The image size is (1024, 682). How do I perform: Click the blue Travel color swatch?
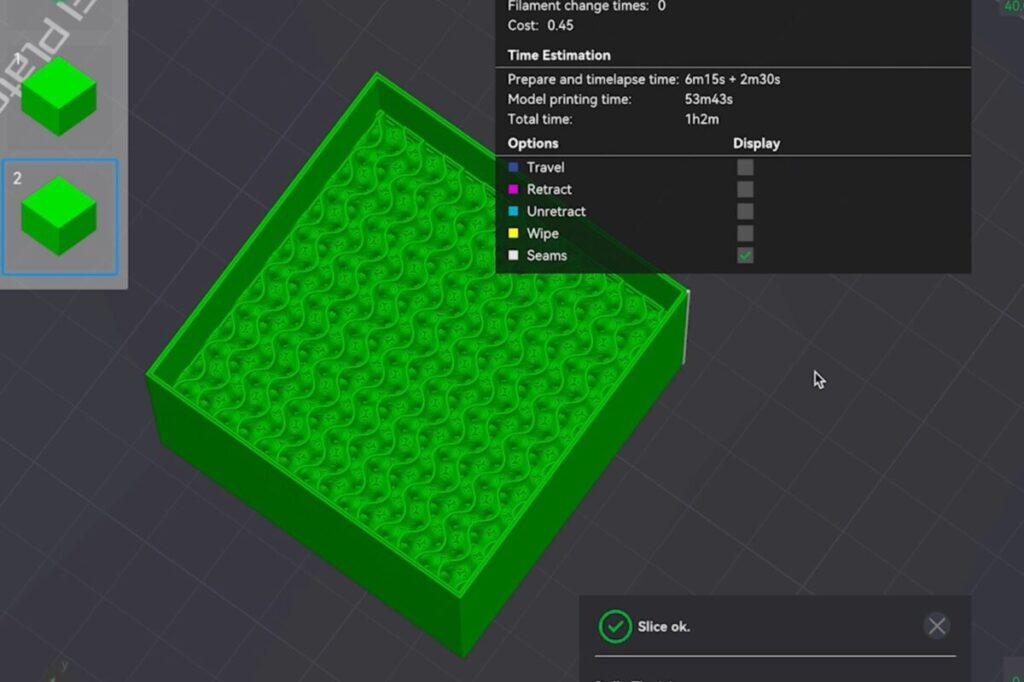[x=514, y=168]
